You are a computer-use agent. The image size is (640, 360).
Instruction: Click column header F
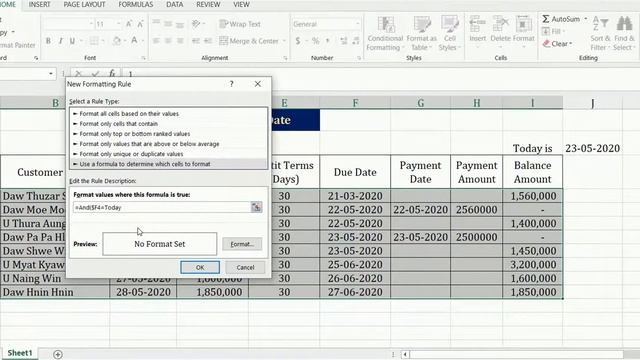tap(355, 103)
